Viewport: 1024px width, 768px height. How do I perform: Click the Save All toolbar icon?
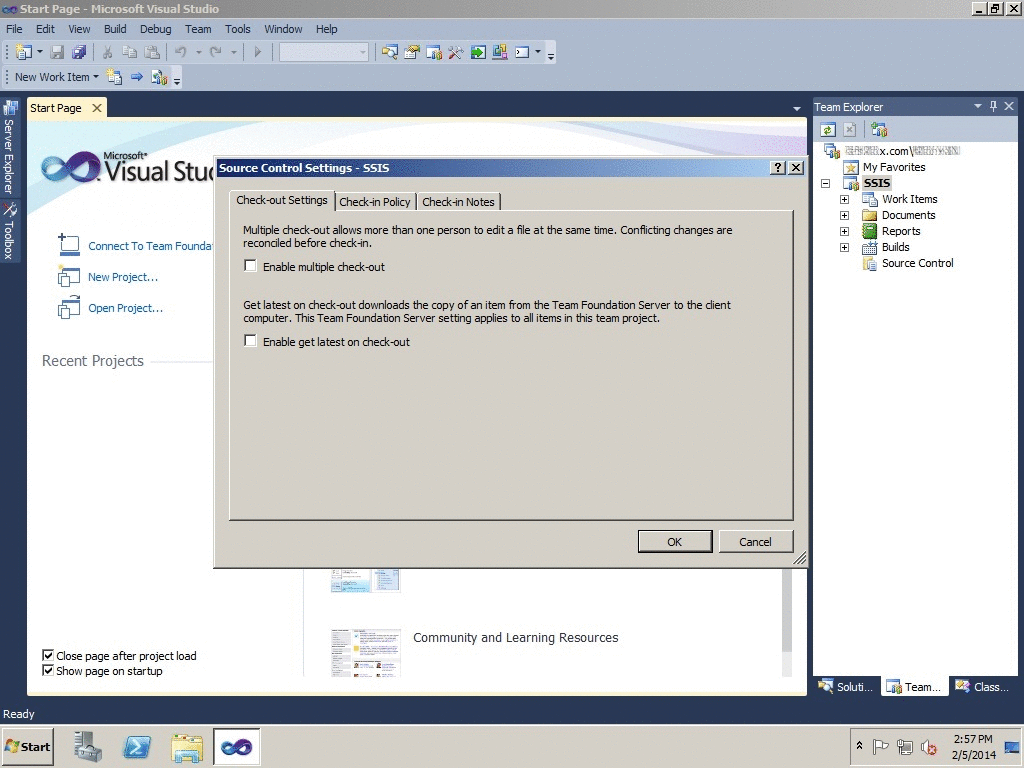pyautogui.click(x=79, y=52)
